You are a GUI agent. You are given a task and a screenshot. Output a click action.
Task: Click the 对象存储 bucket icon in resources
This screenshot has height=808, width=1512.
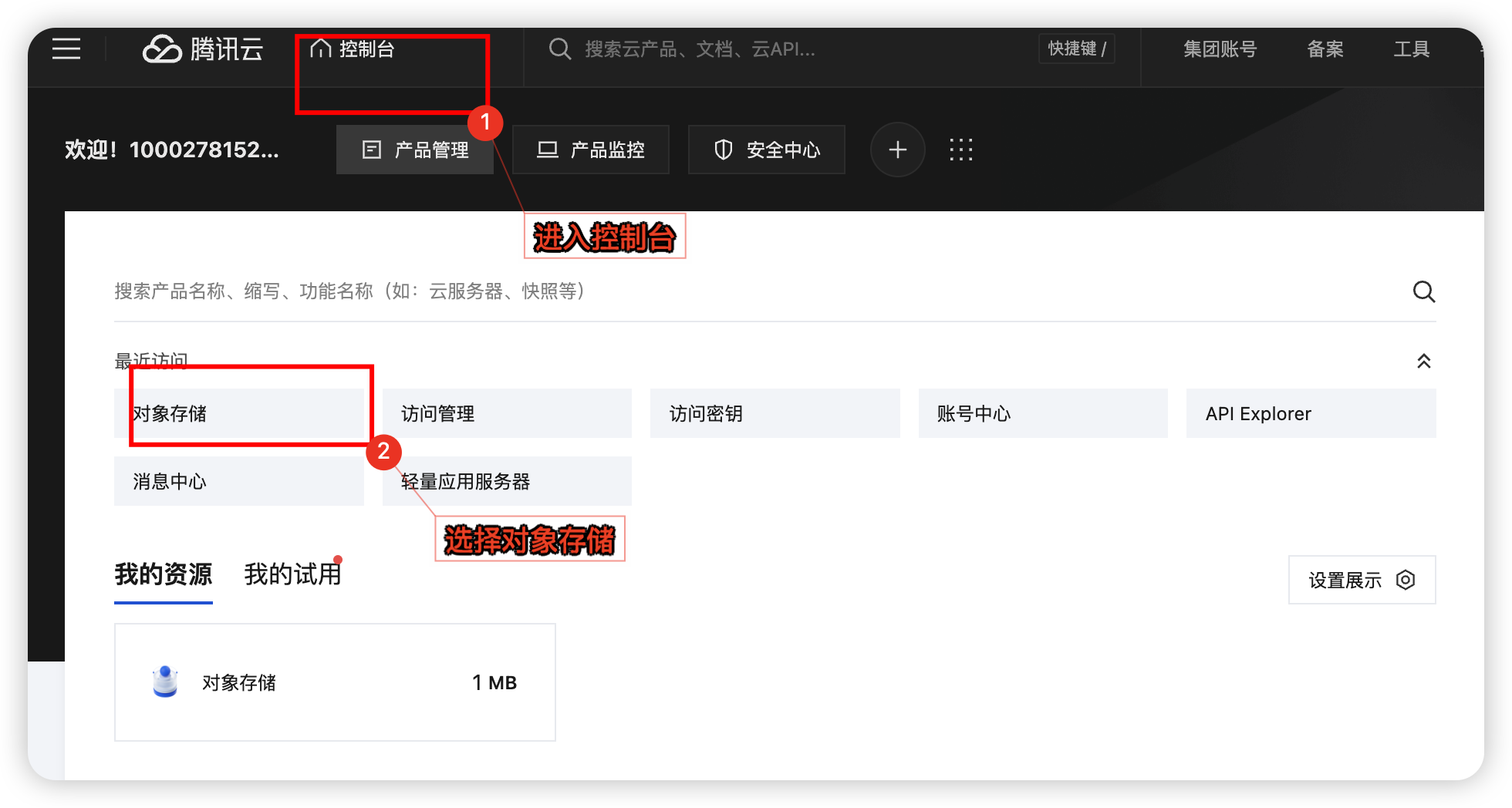165,682
